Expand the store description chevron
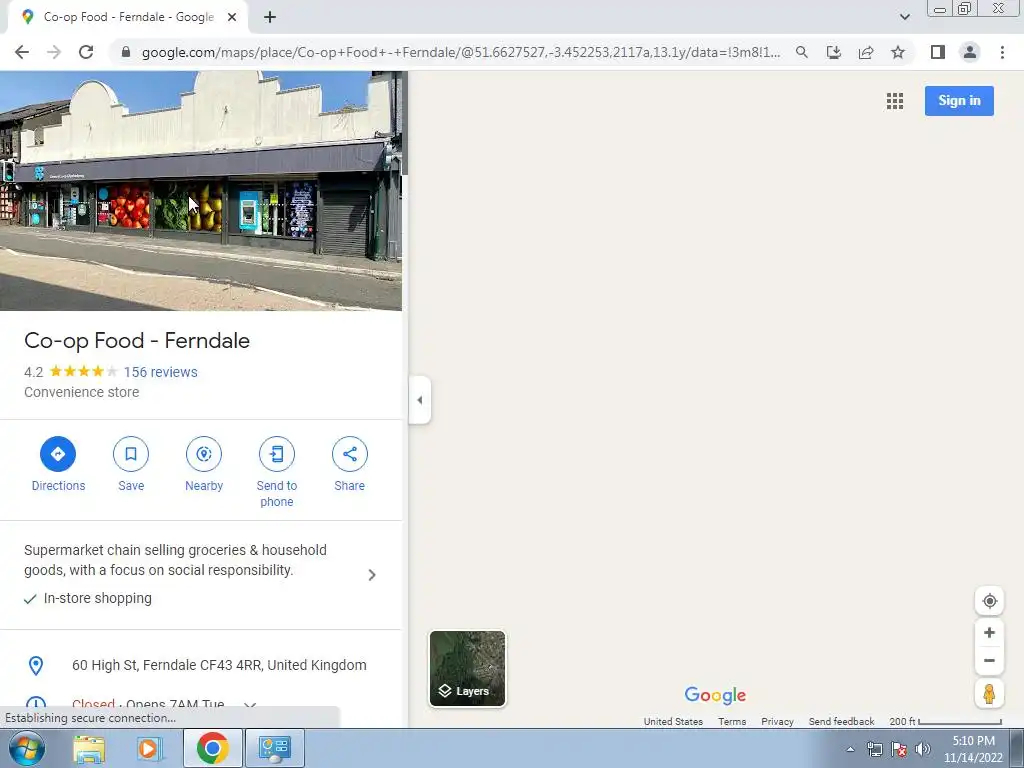This screenshot has width=1024, height=768. pyautogui.click(x=372, y=575)
